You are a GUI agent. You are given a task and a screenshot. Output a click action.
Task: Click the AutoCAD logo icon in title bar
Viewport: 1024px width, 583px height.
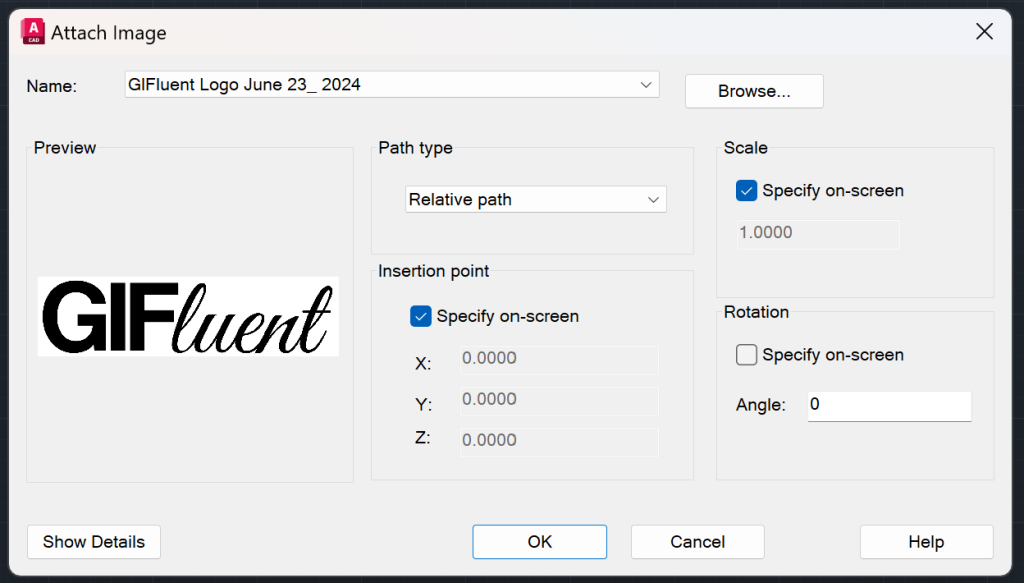pos(33,31)
